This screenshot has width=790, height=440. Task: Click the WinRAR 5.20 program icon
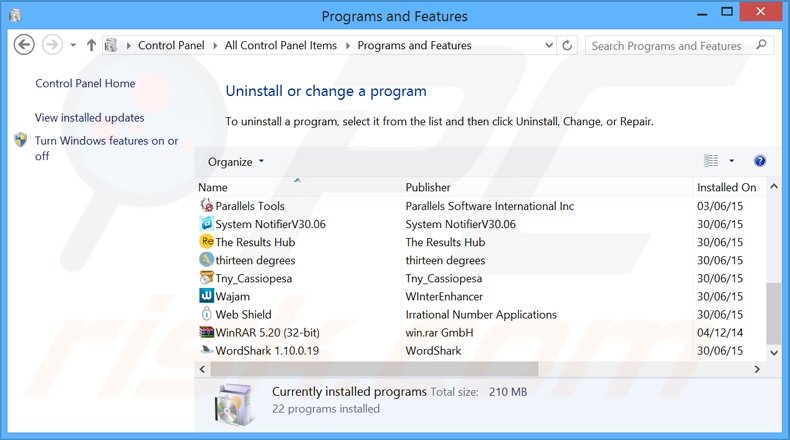click(x=207, y=332)
